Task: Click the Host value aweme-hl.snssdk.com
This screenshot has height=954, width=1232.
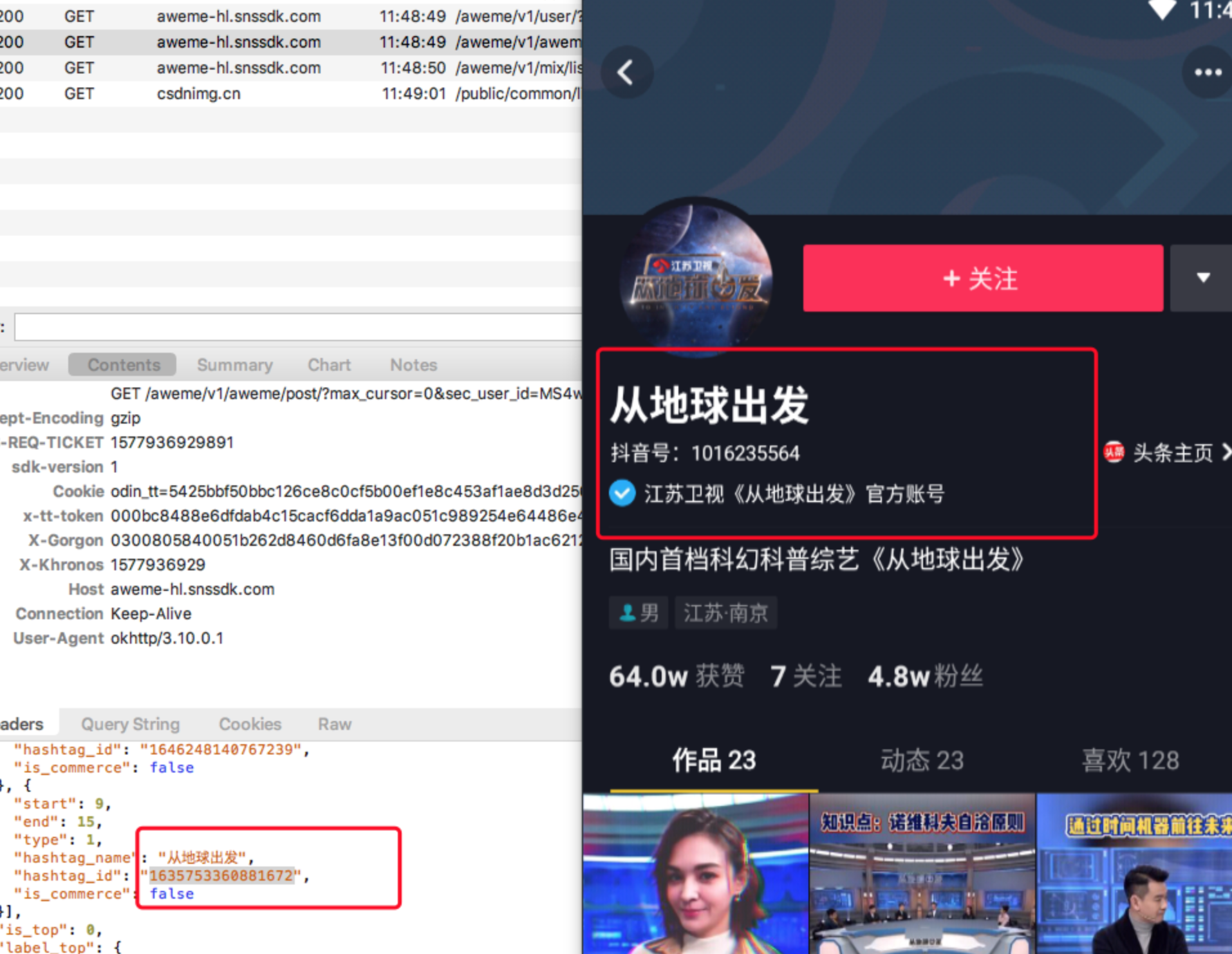Action: (x=192, y=589)
